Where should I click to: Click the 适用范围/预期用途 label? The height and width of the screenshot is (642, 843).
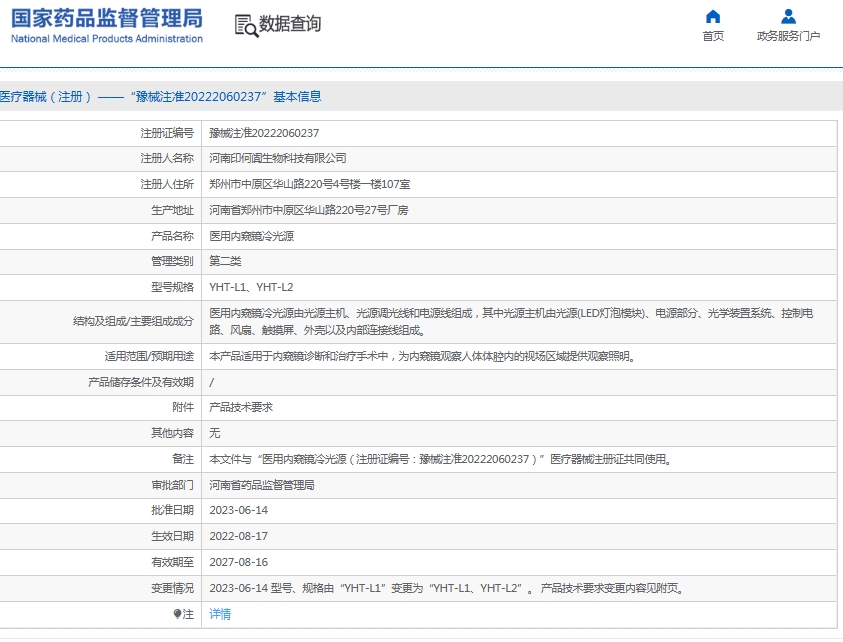[149, 356]
